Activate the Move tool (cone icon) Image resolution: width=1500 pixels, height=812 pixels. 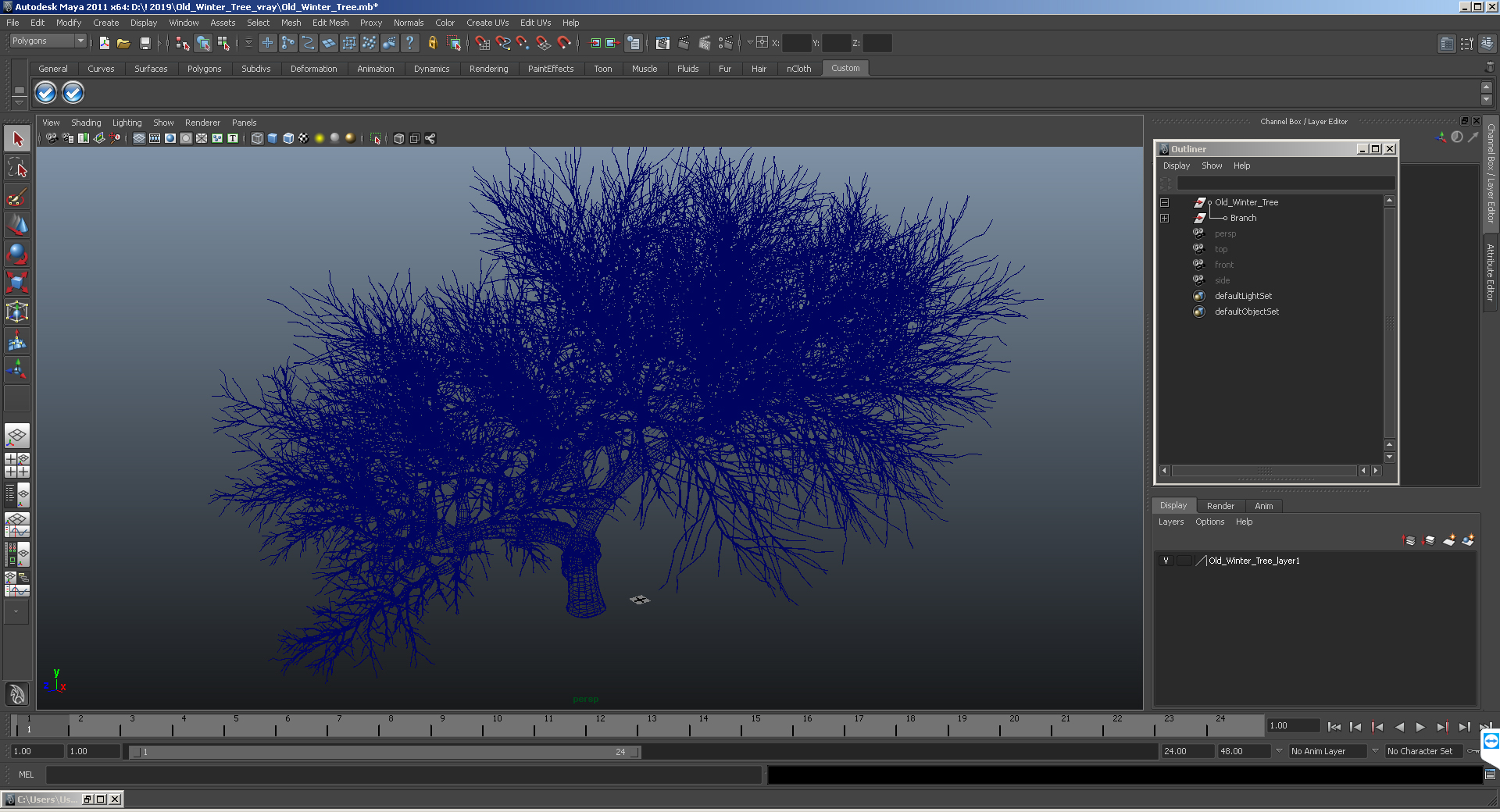17,225
